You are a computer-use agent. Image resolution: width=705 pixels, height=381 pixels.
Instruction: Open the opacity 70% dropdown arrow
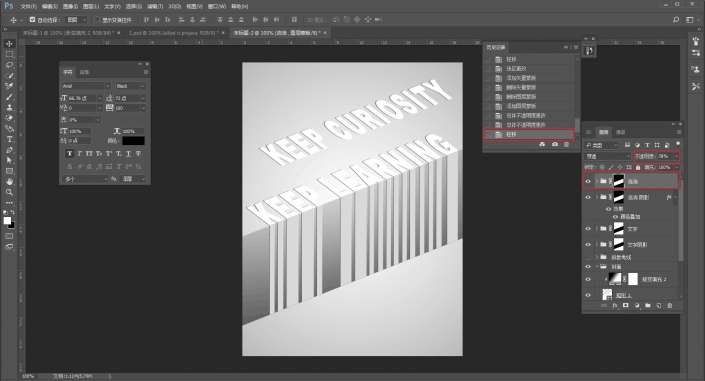click(x=676, y=156)
